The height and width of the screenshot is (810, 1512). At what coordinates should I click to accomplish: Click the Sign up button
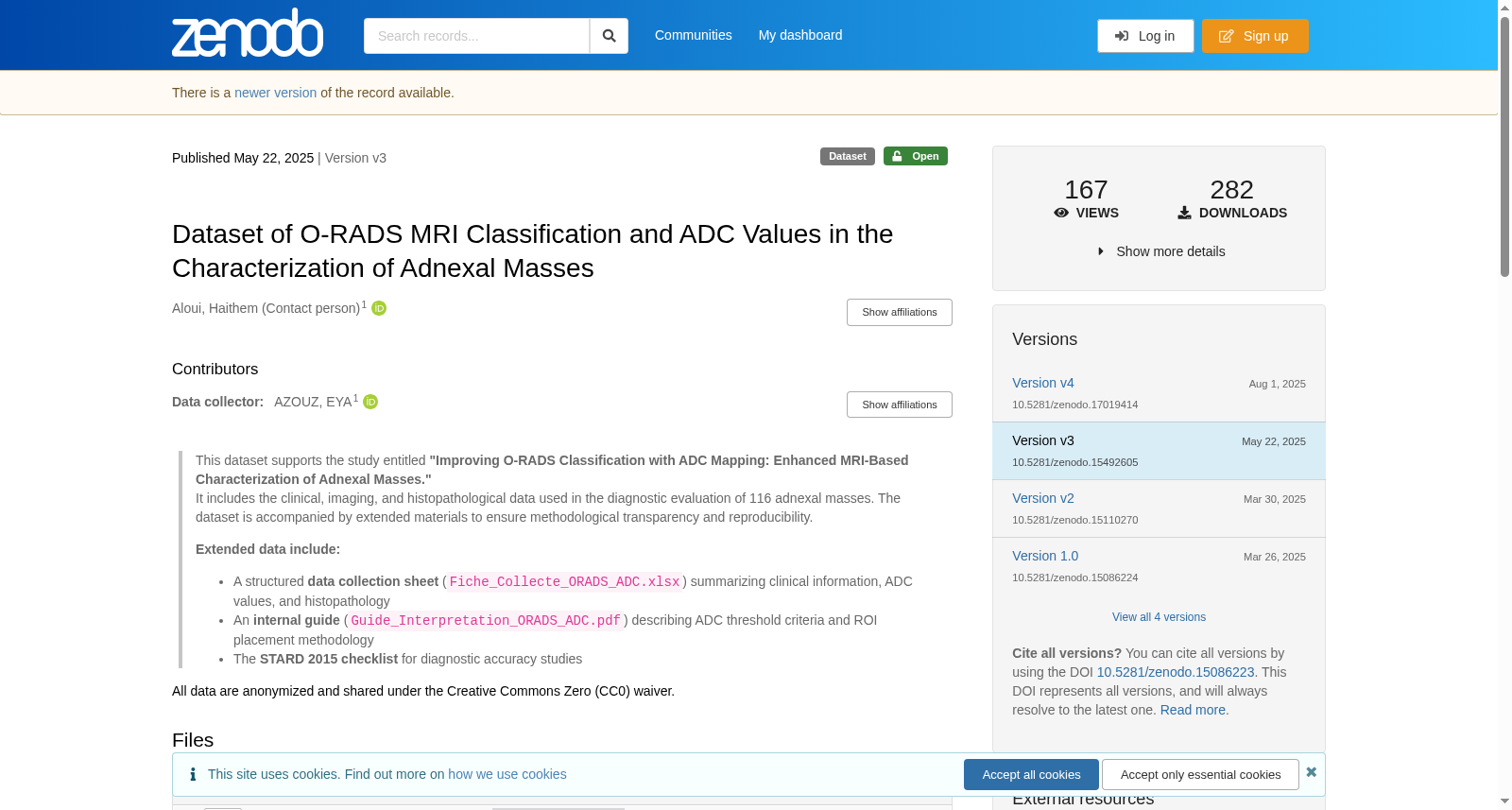coord(1255,36)
